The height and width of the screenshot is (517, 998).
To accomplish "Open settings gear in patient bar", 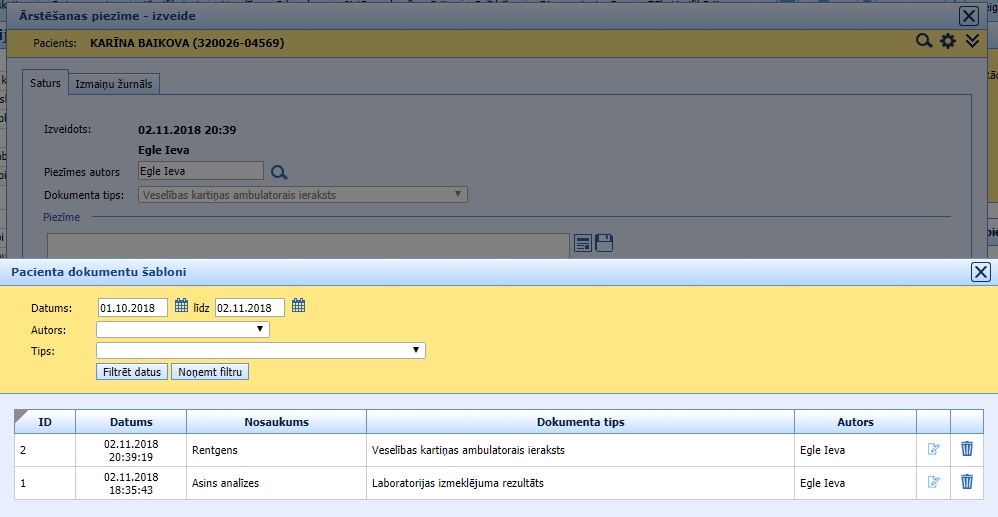I will point(948,42).
